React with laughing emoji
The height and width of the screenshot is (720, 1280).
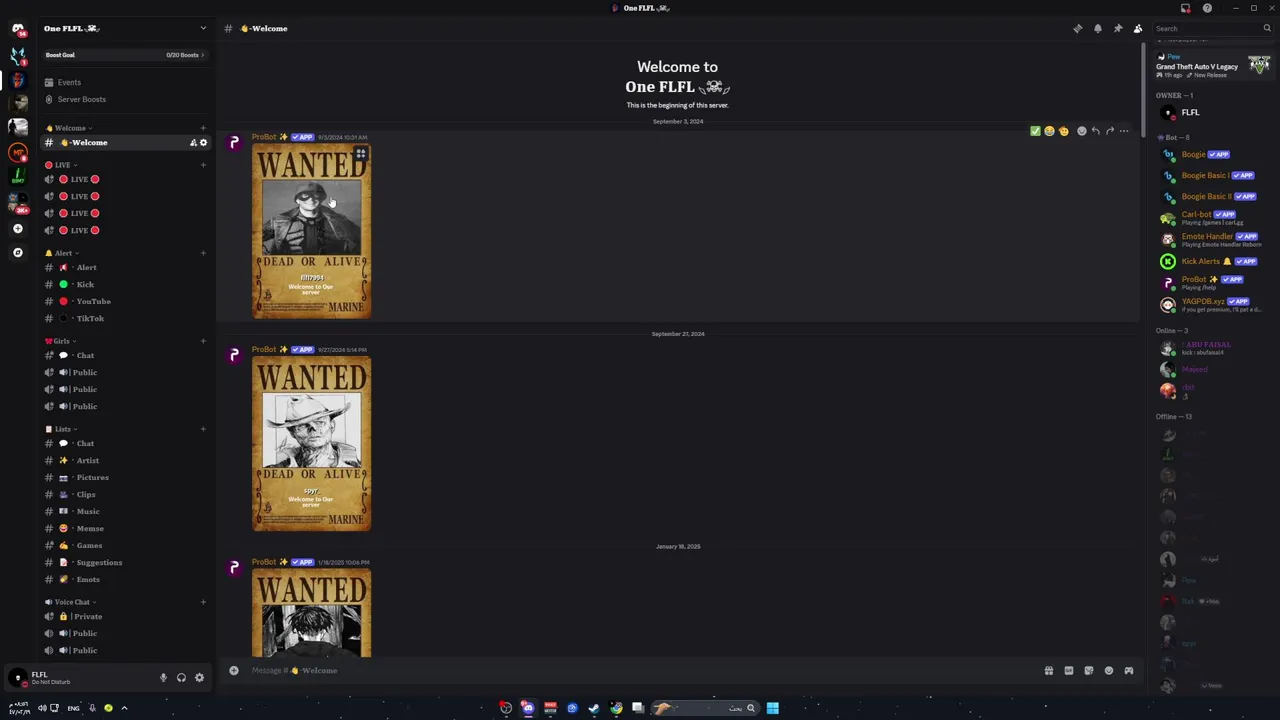(1049, 131)
